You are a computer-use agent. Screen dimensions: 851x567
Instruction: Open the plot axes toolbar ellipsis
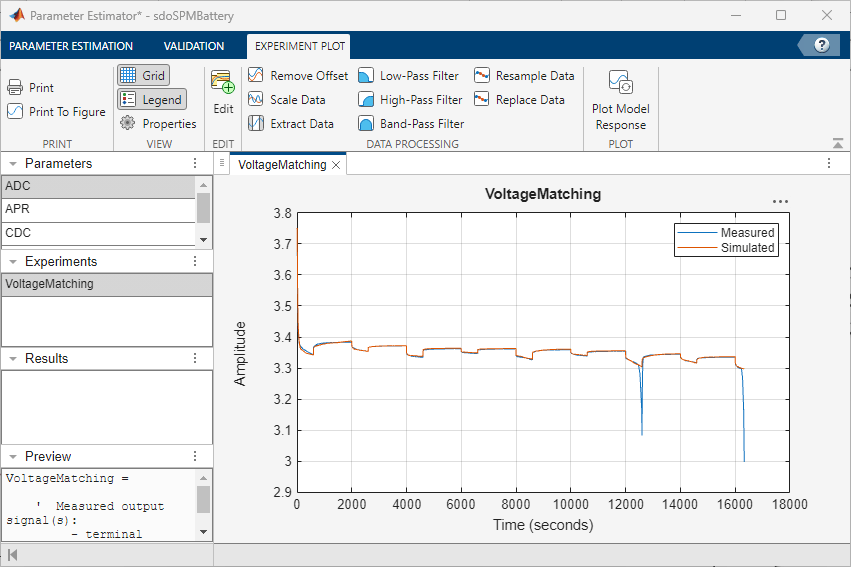pyautogui.click(x=780, y=202)
